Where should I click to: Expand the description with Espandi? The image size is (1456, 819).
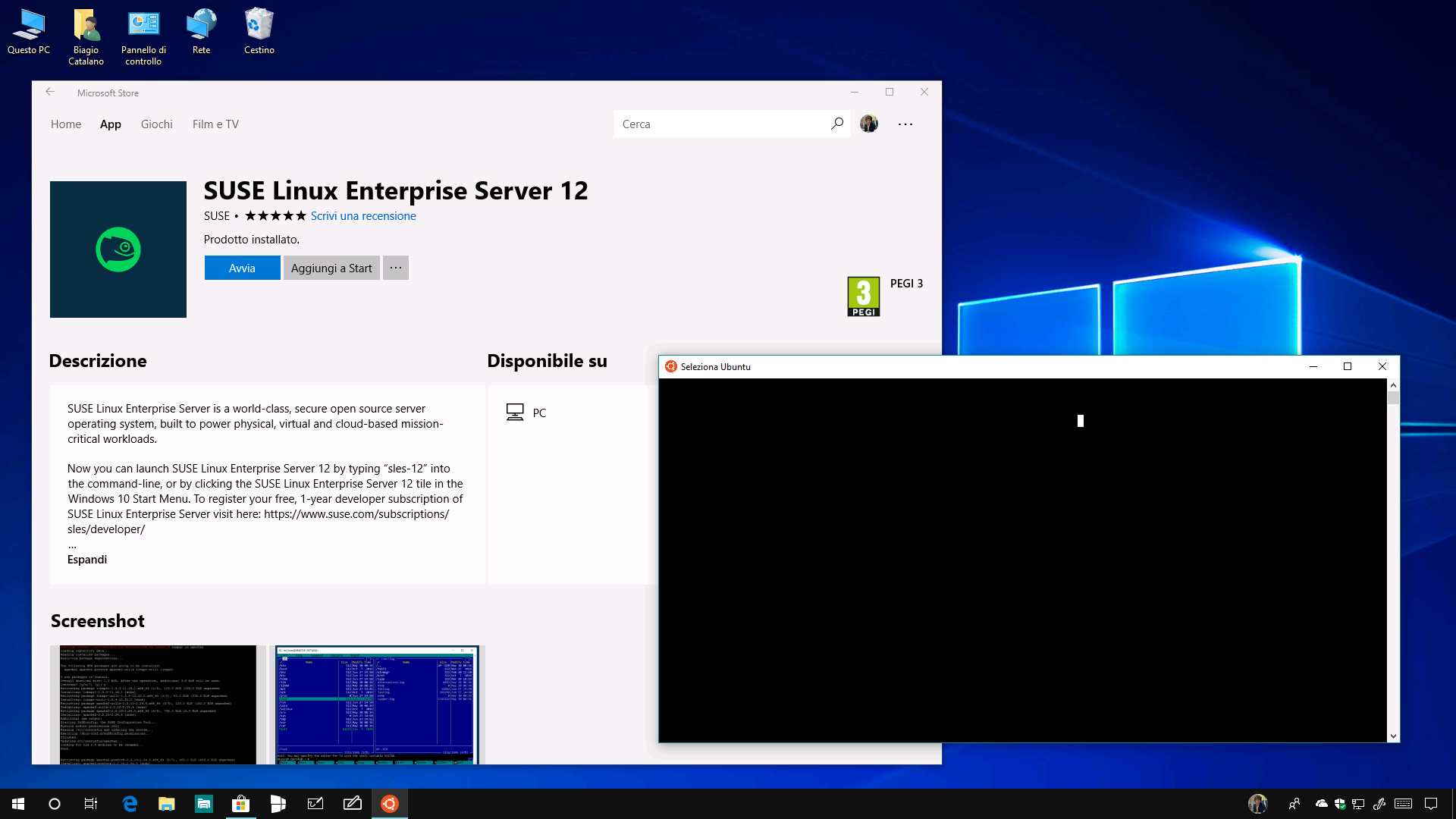[87, 560]
